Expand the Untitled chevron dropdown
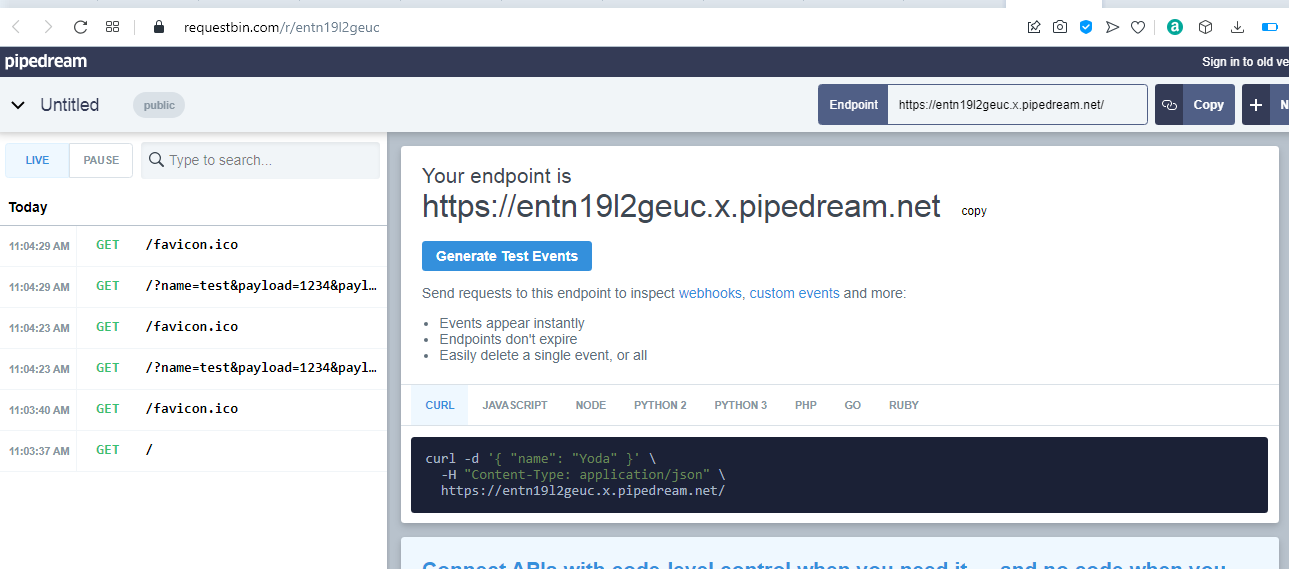The height and width of the screenshot is (569, 1289). pyautogui.click(x=18, y=105)
